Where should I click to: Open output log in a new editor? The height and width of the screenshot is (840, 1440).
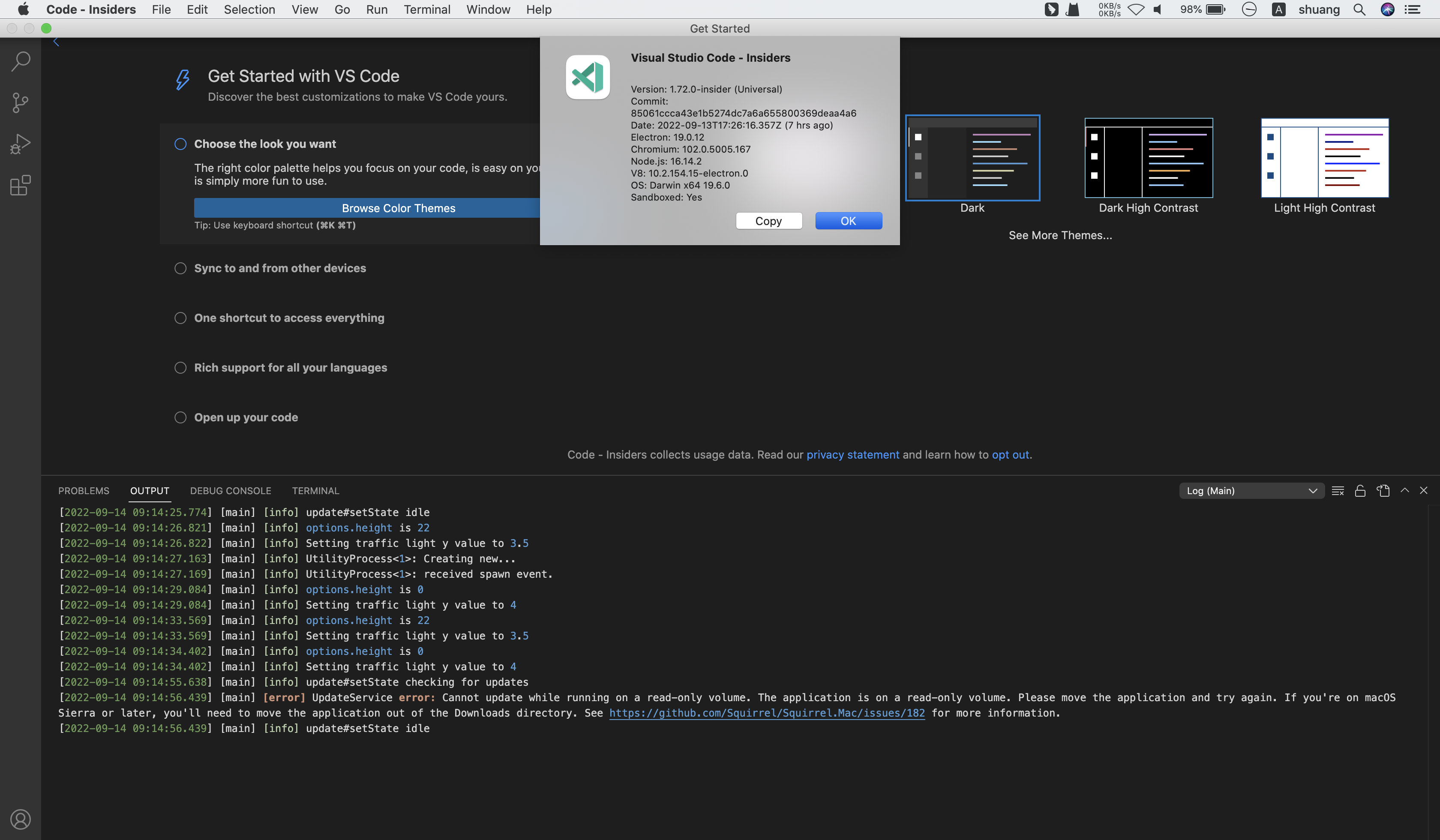(x=1383, y=490)
